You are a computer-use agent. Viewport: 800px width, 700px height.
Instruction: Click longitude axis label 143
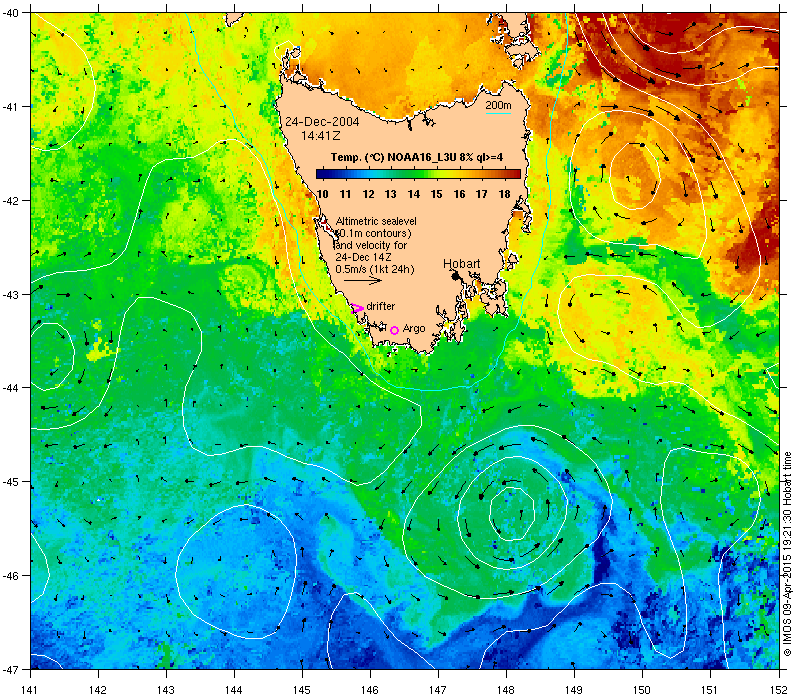click(166, 690)
